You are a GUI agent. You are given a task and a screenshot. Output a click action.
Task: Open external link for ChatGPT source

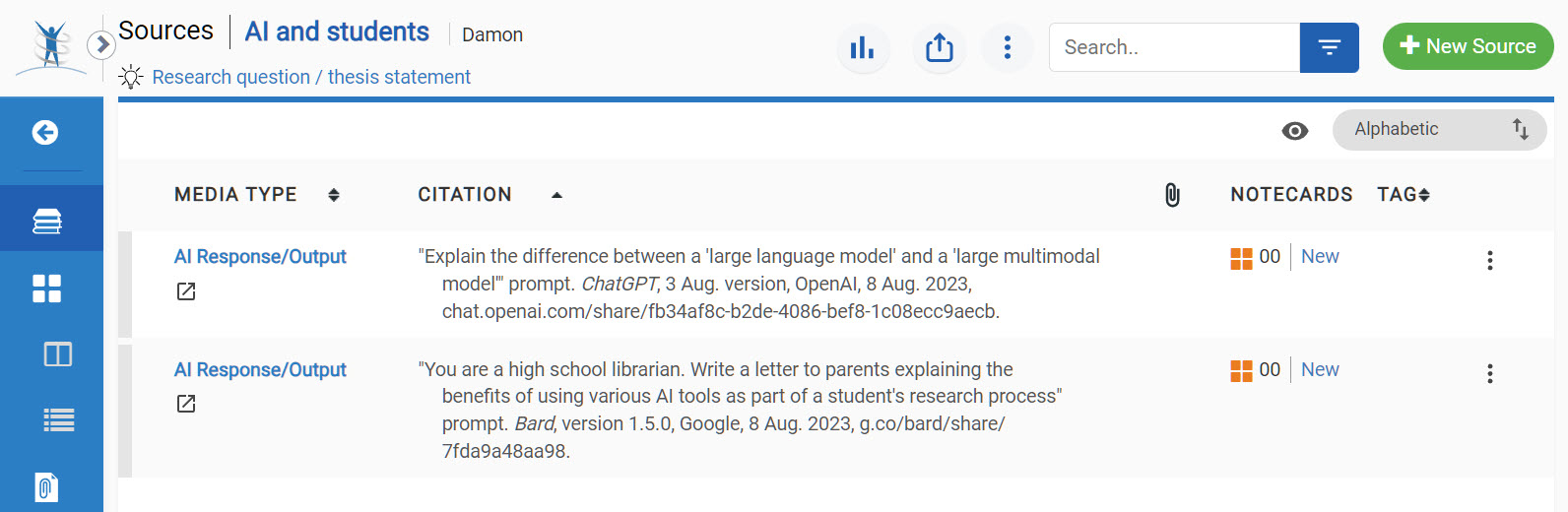[186, 291]
